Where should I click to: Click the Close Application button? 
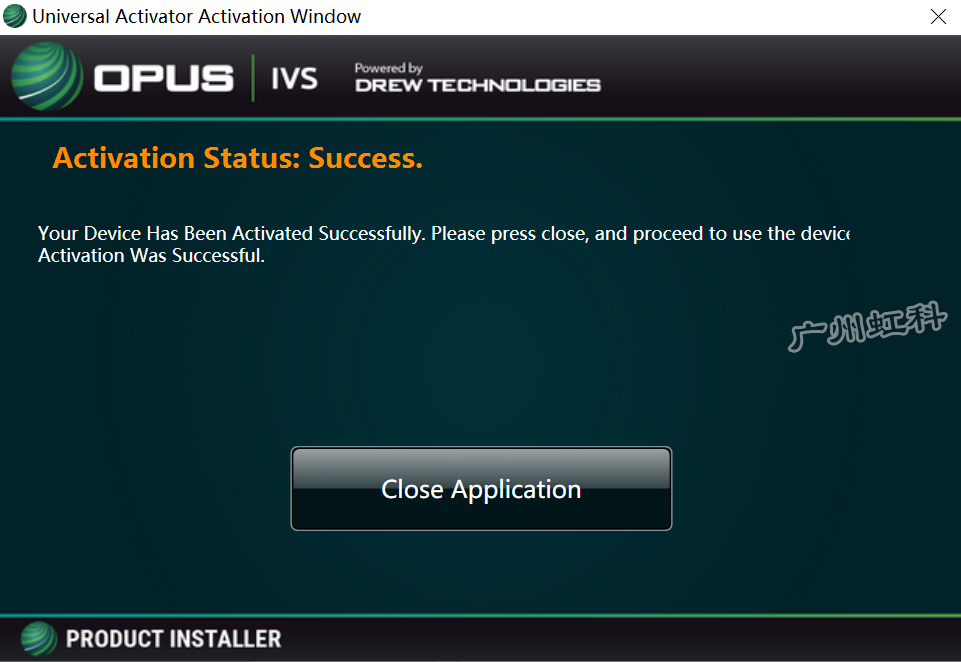point(481,489)
